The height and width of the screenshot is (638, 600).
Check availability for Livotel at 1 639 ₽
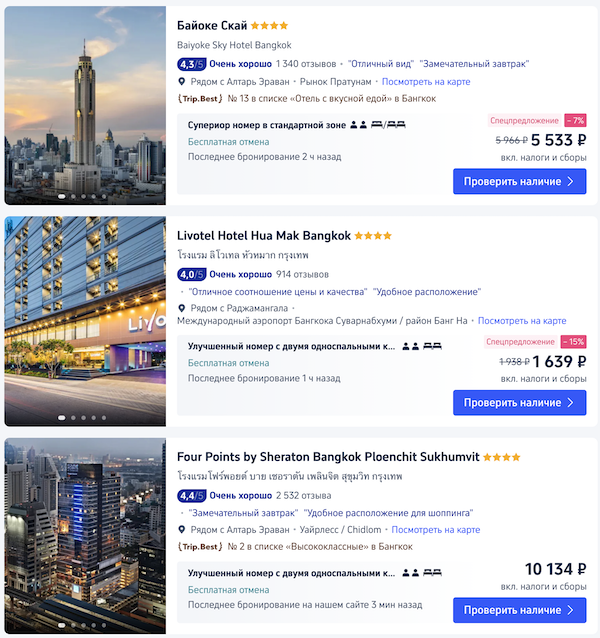(519, 403)
